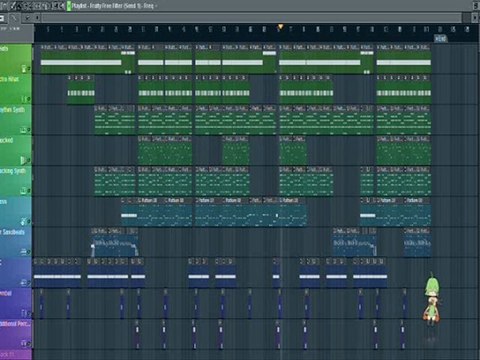The width and height of the screenshot is (480, 360).
Task: Click the Electro Hihat track icon
Action: coord(24,99)
